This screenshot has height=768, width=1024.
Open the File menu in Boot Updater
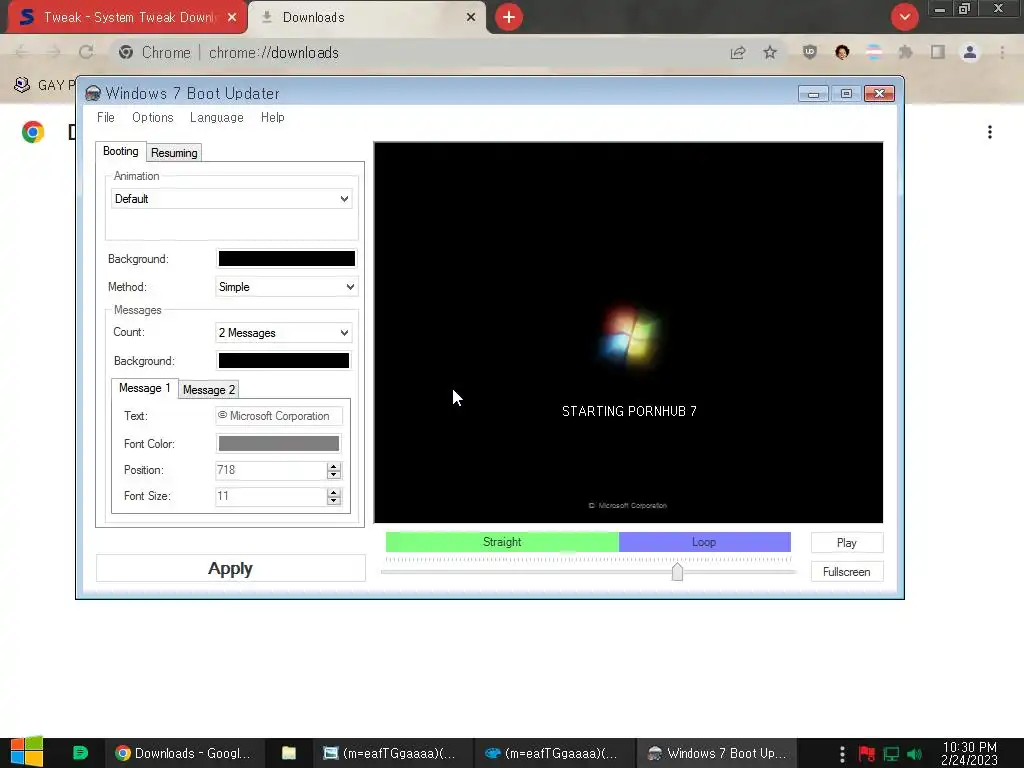click(106, 118)
